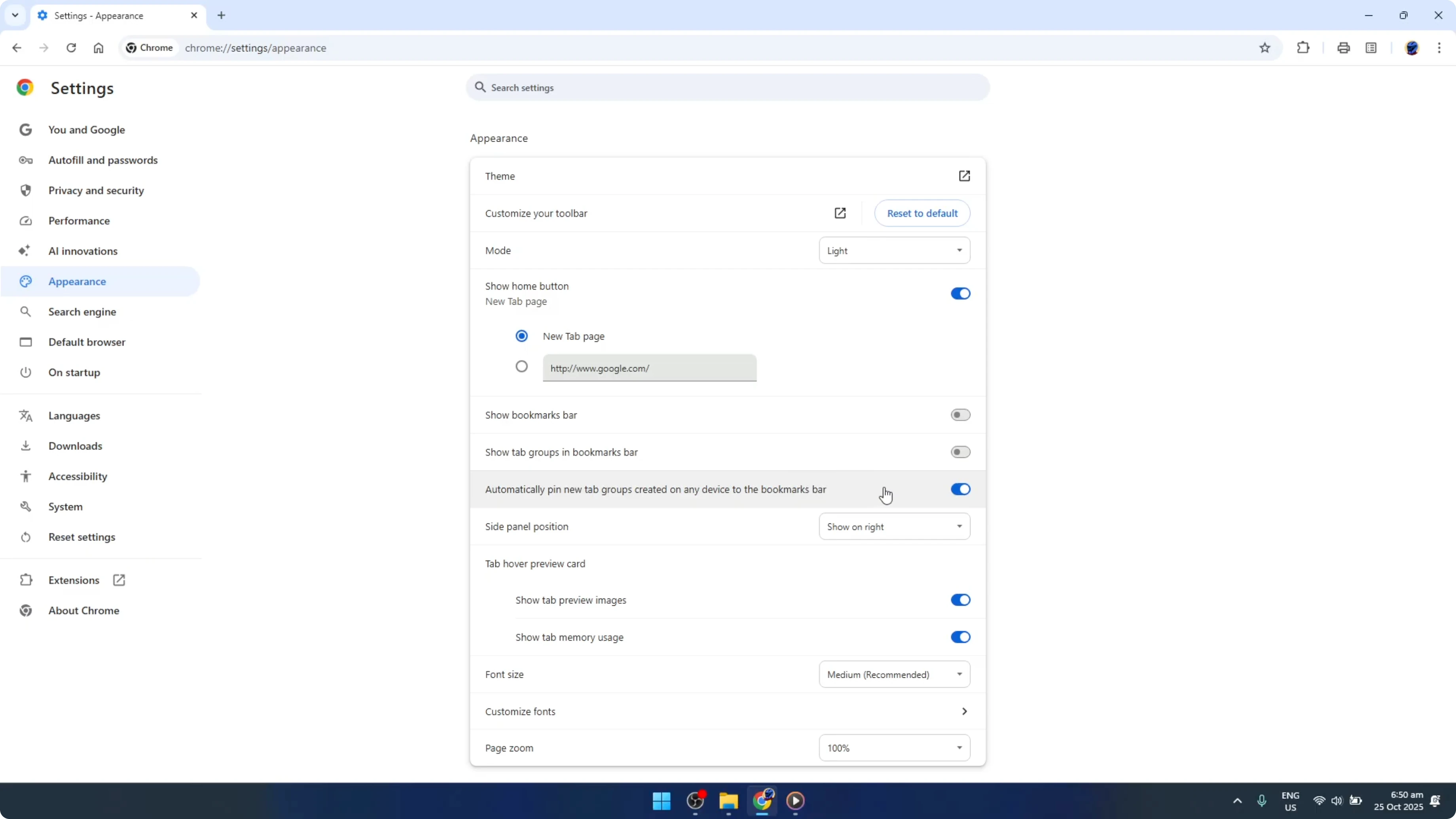Open Theme via its external link icon

965,176
